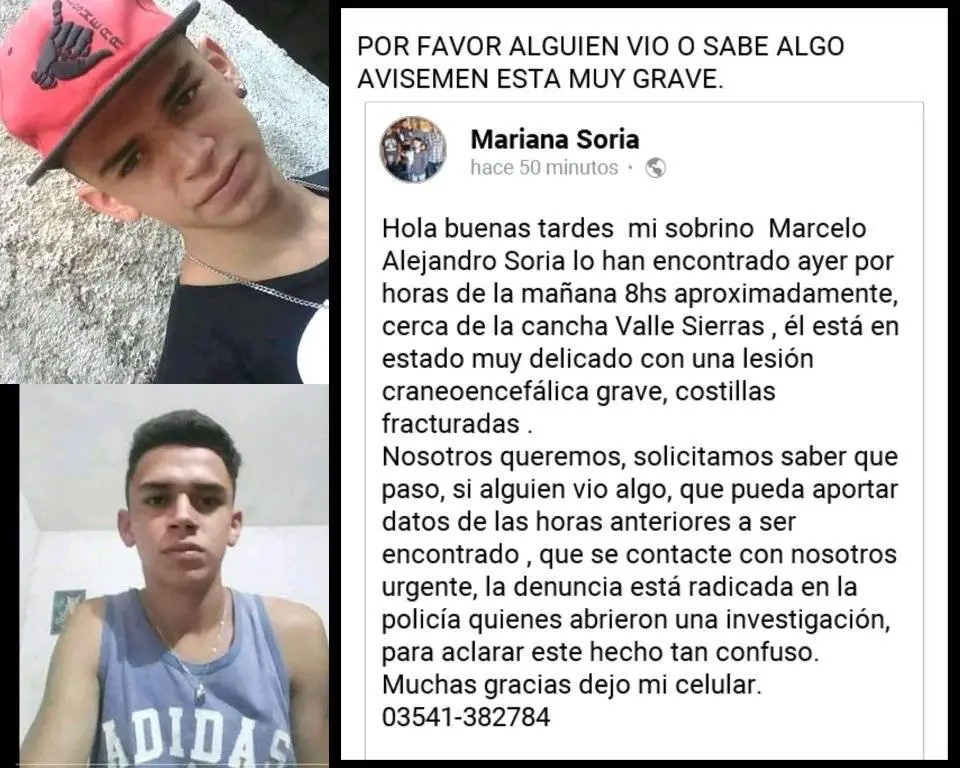
Task: Open the photo with the red cap
Action: point(164,192)
